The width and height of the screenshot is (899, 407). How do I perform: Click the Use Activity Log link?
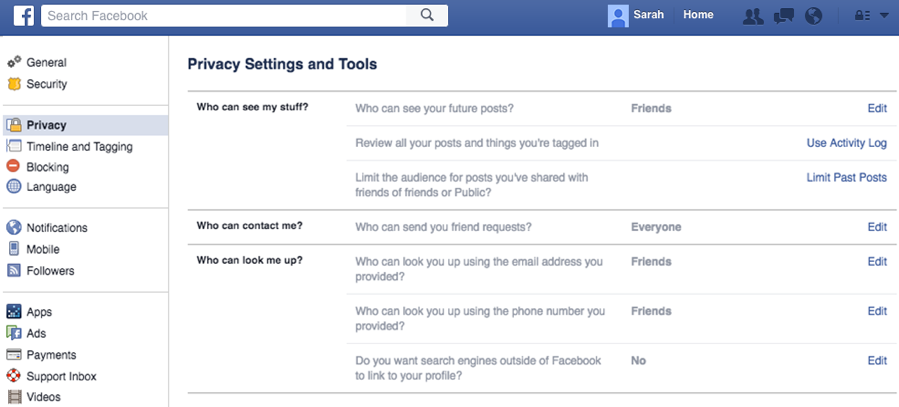click(846, 143)
